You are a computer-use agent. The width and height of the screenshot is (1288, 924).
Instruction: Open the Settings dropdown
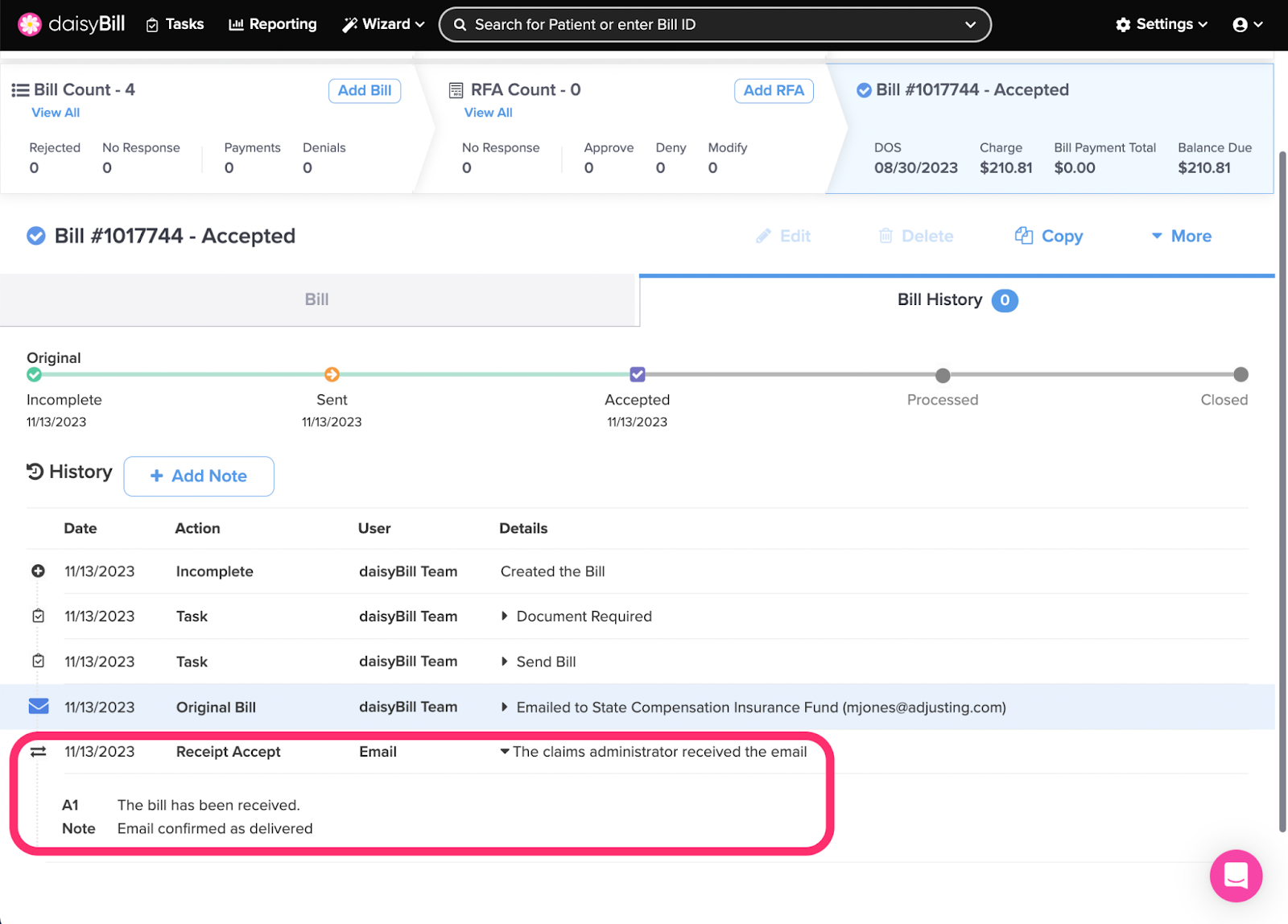click(1162, 24)
